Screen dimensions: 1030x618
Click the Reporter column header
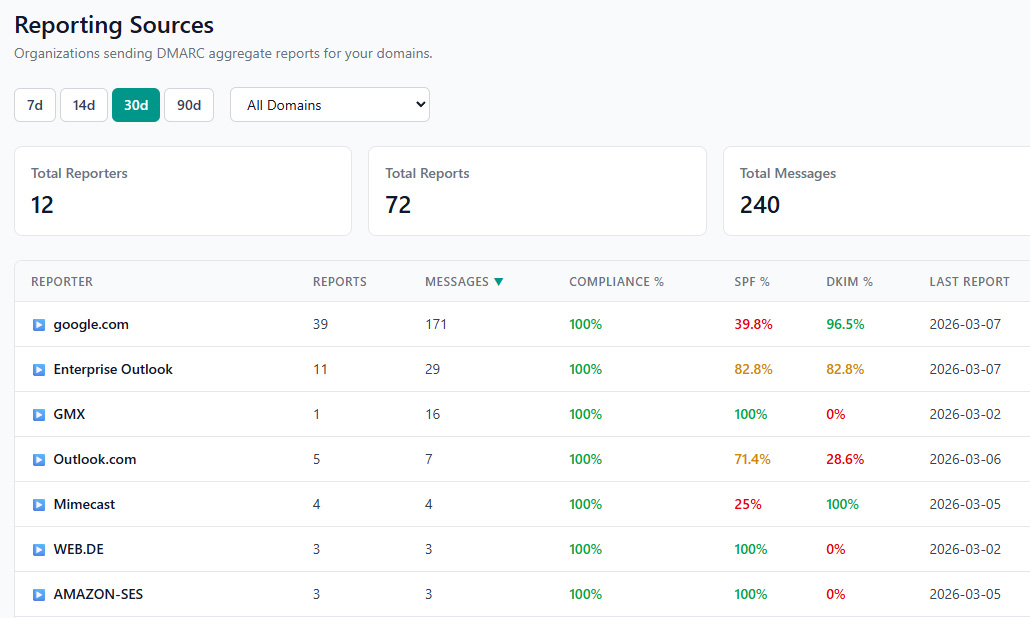(62, 282)
